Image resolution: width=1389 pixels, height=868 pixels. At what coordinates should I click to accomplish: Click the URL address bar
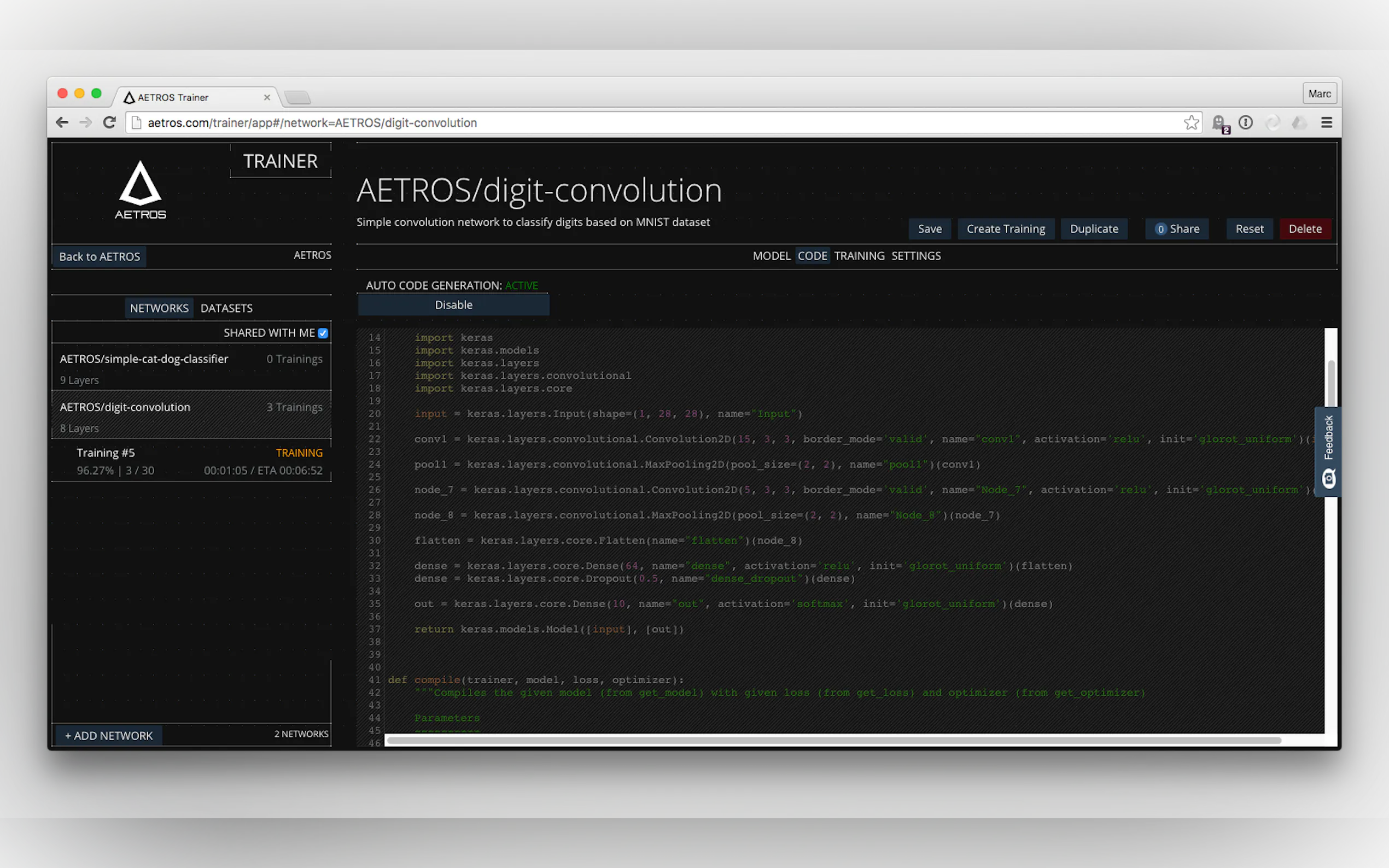click(x=632, y=122)
